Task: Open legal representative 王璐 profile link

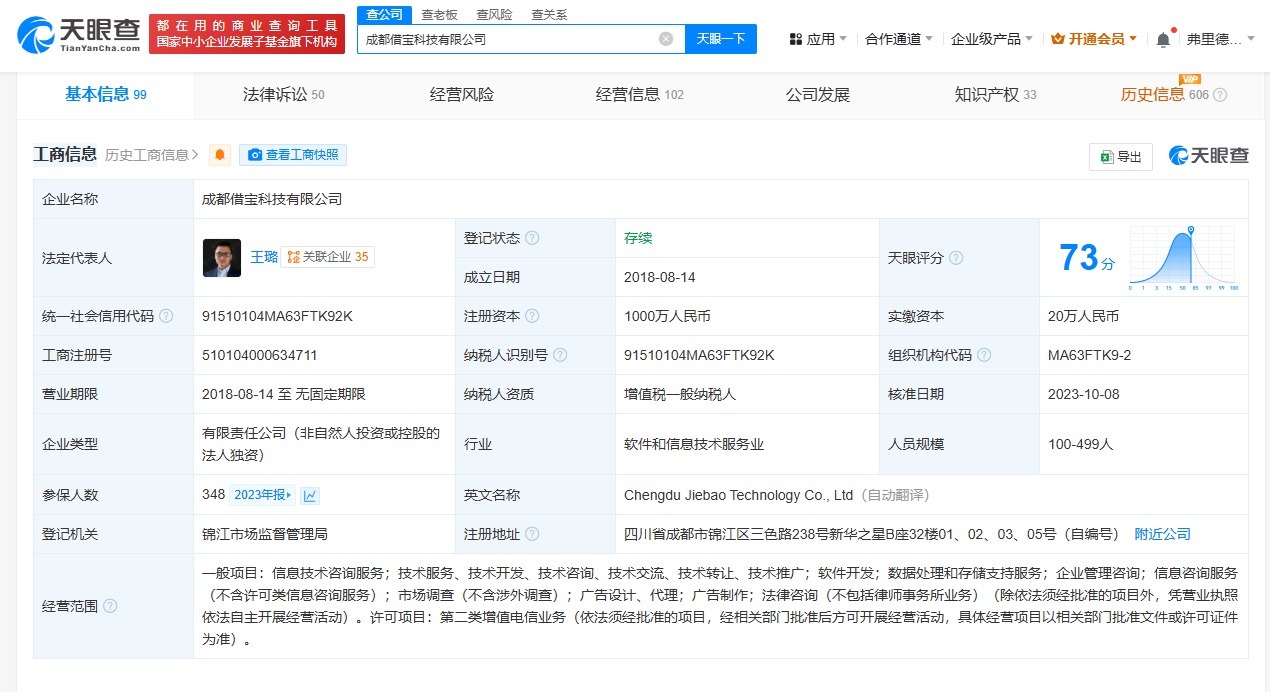Action: tap(261, 257)
